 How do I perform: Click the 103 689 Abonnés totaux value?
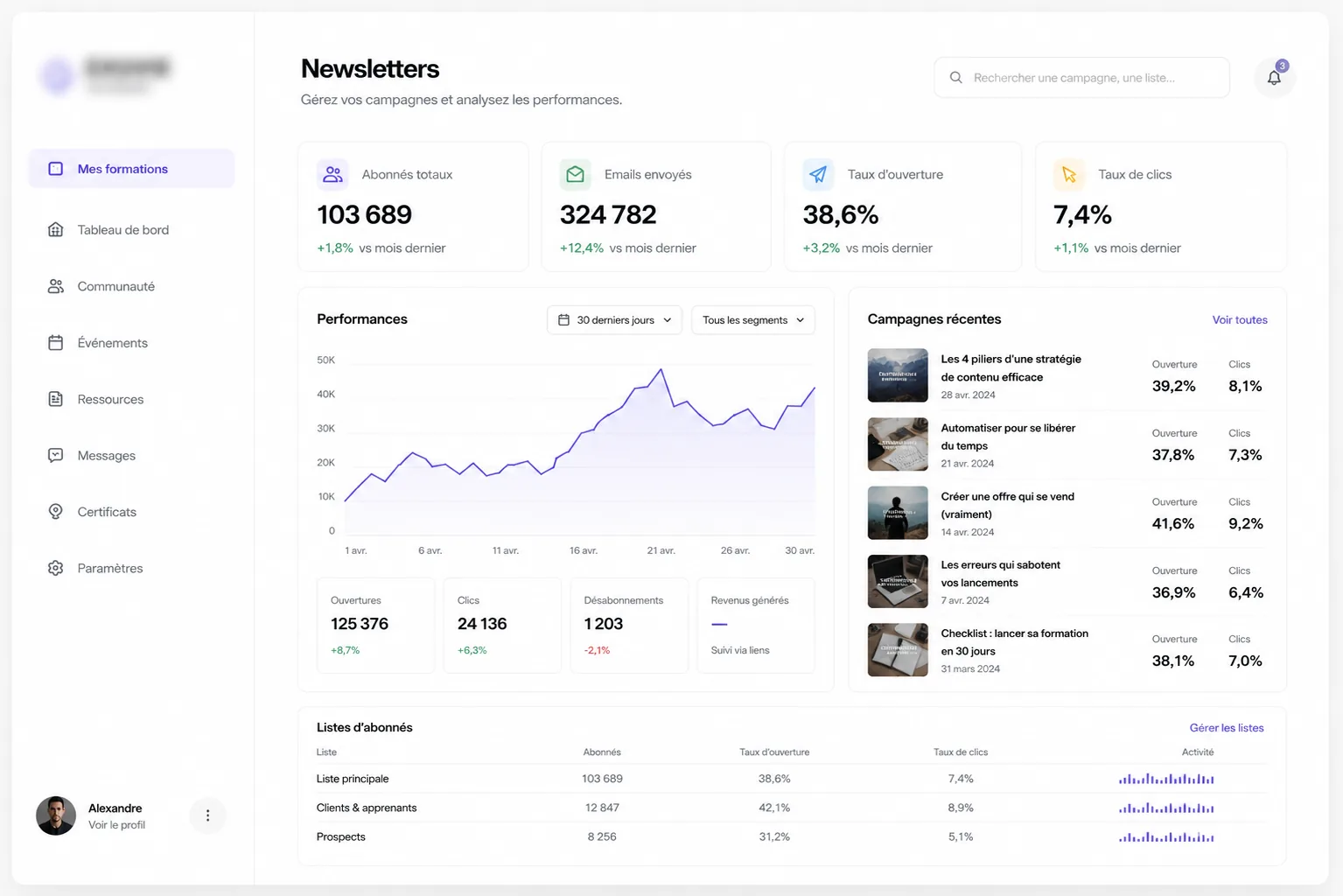click(x=364, y=214)
